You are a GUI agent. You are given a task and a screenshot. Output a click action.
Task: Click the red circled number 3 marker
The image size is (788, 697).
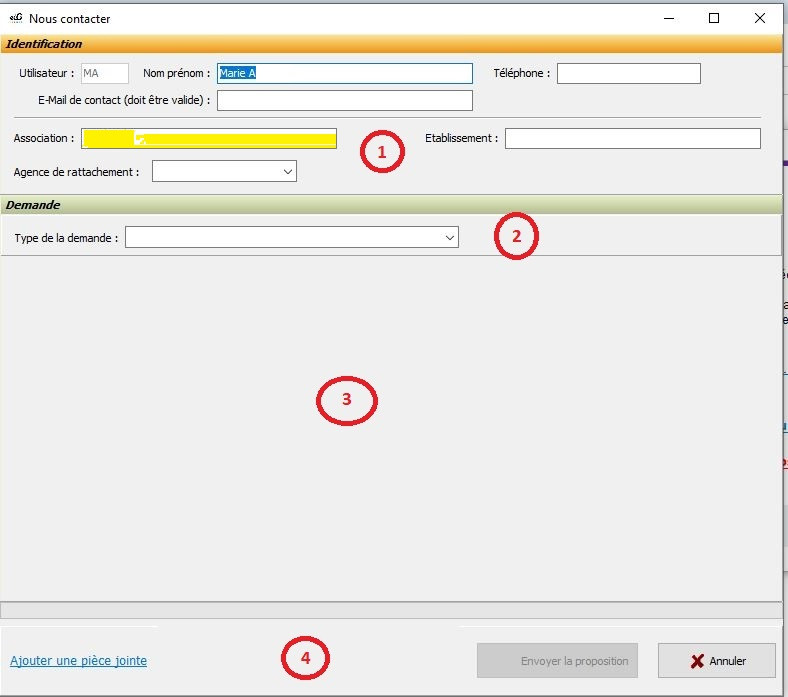coord(346,399)
